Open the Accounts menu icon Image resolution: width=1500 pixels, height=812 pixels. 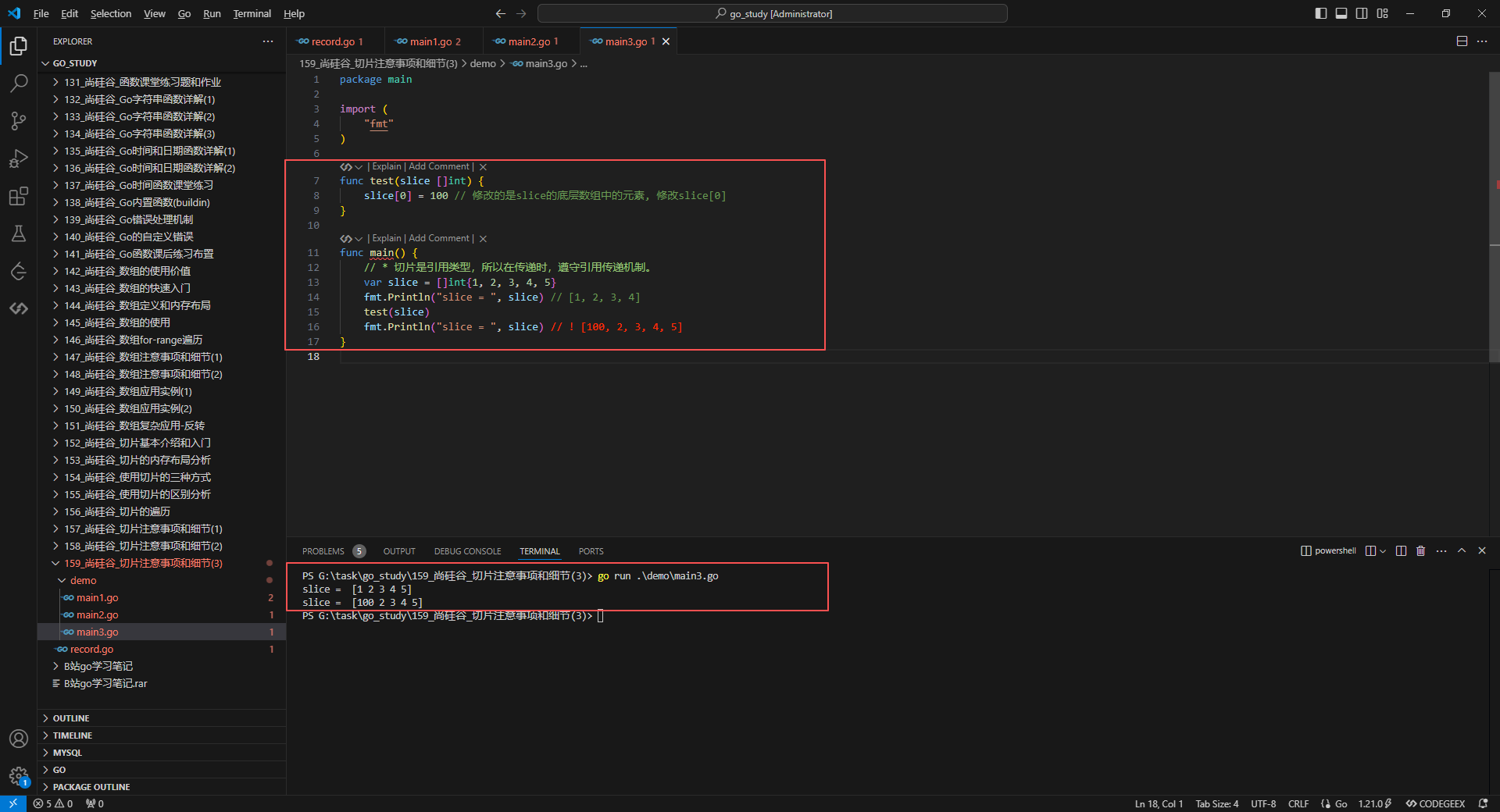[x=19, y=739]
